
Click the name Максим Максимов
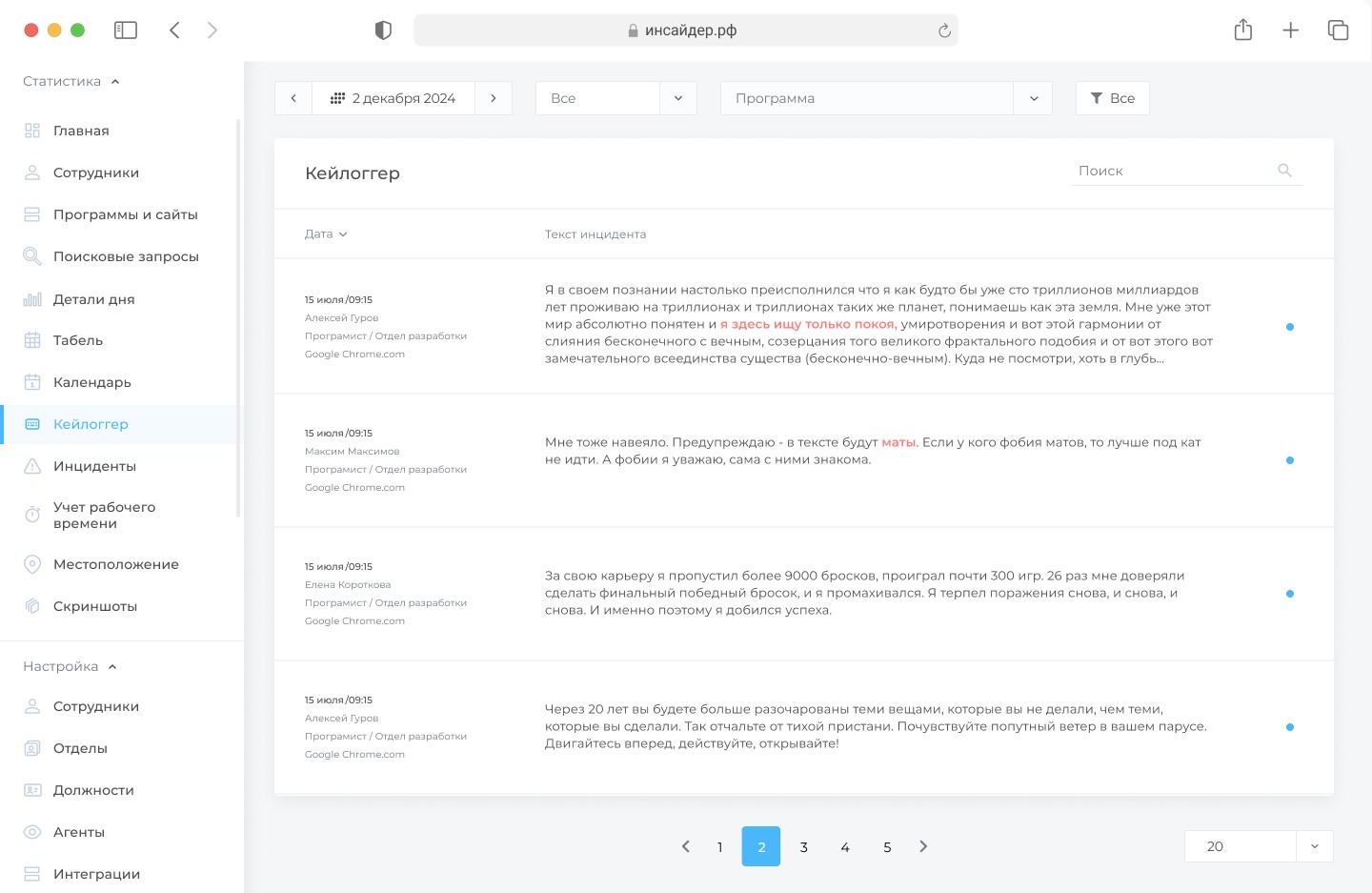click(x=352, y=452)
